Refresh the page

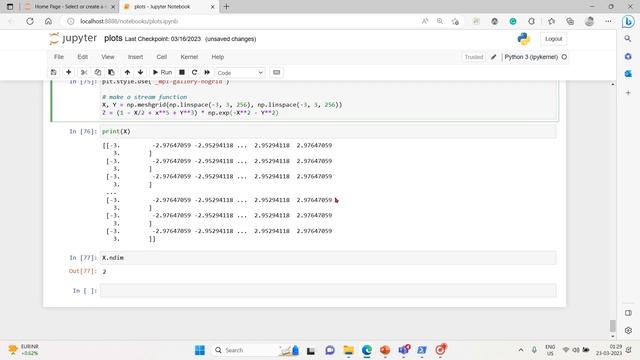click(30, 21)
